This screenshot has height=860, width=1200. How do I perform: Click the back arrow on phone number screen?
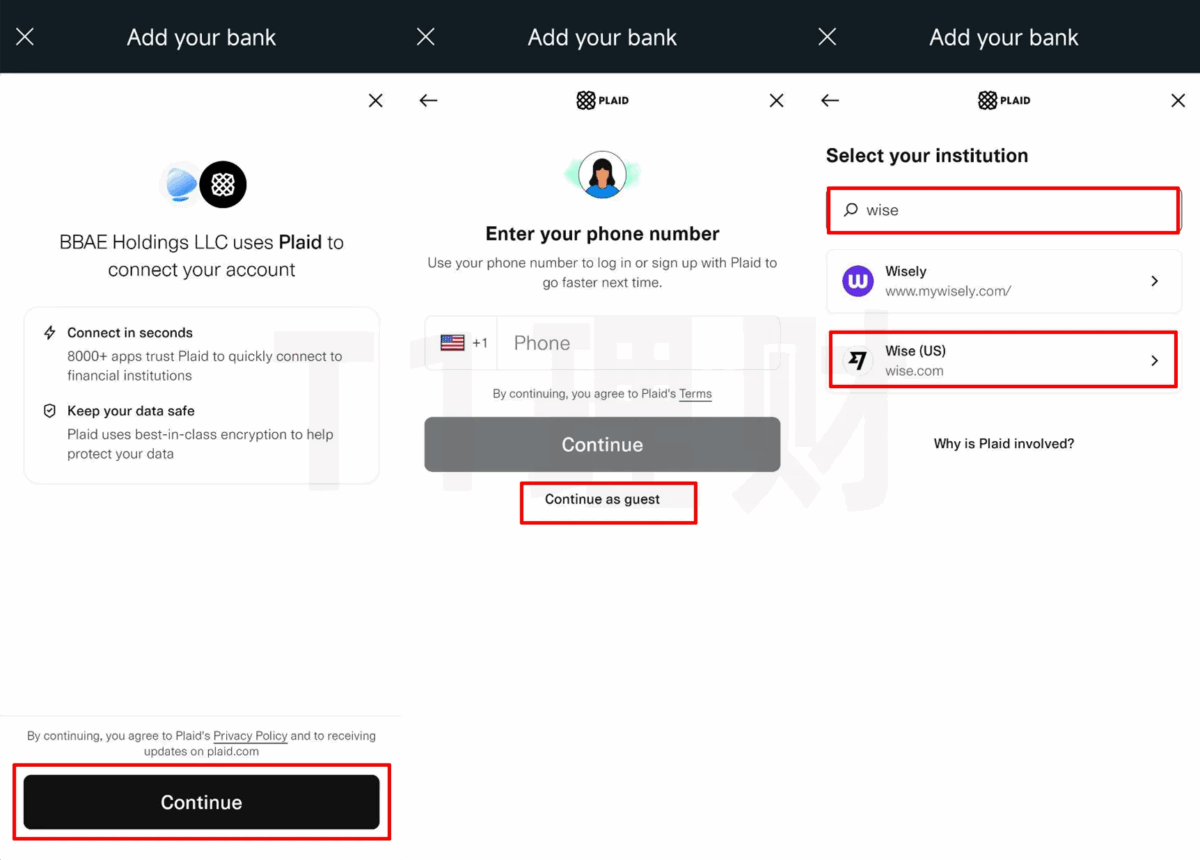tap(428, 100)
